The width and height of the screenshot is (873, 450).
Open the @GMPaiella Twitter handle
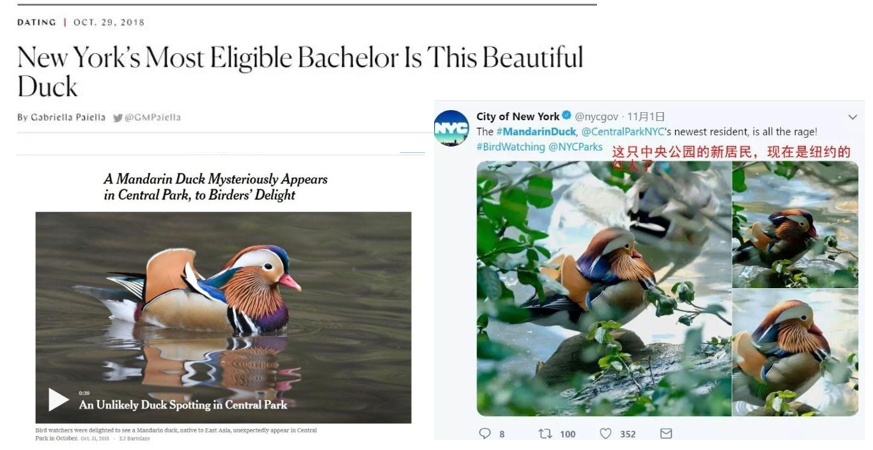click(x=152, y=118)
